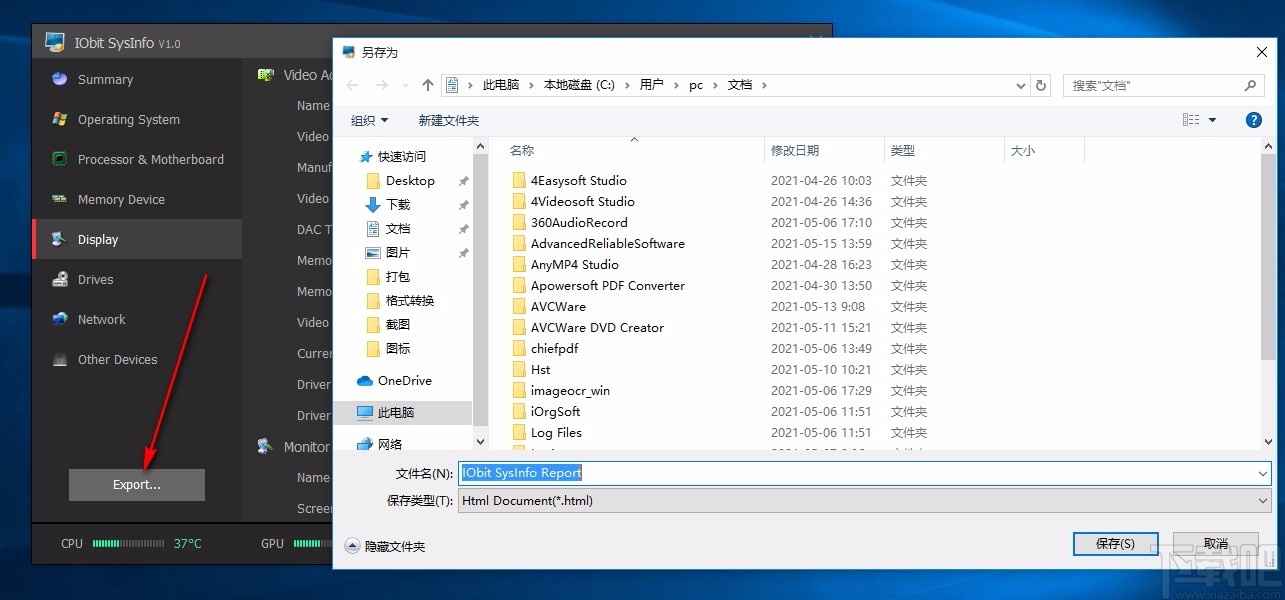Viewport: 1285px width, 600px height.
Task: Open the help icon in the Save dialog
Action: click(x=1253, y=119)
